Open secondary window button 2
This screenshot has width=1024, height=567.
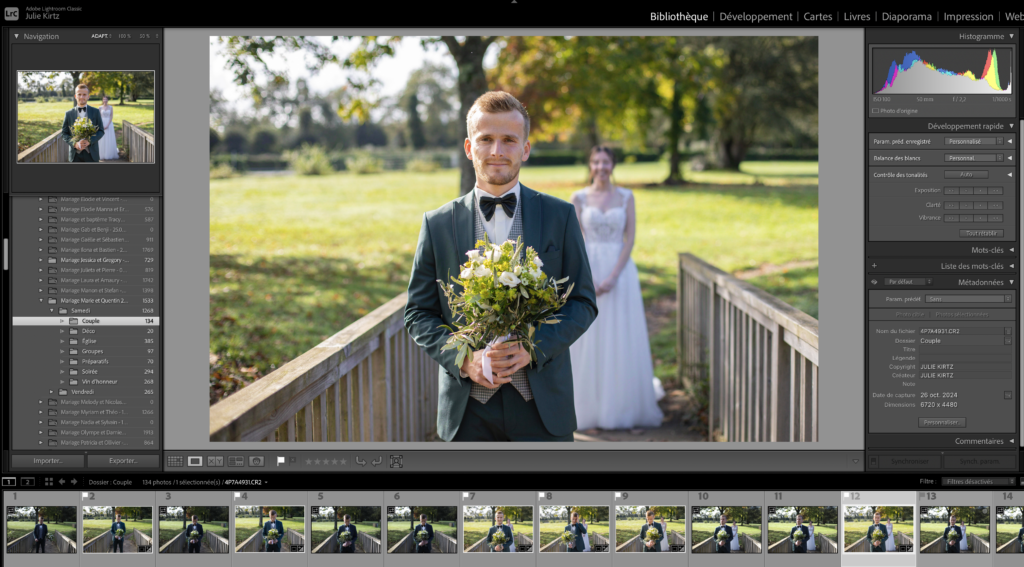coord(27,482)
